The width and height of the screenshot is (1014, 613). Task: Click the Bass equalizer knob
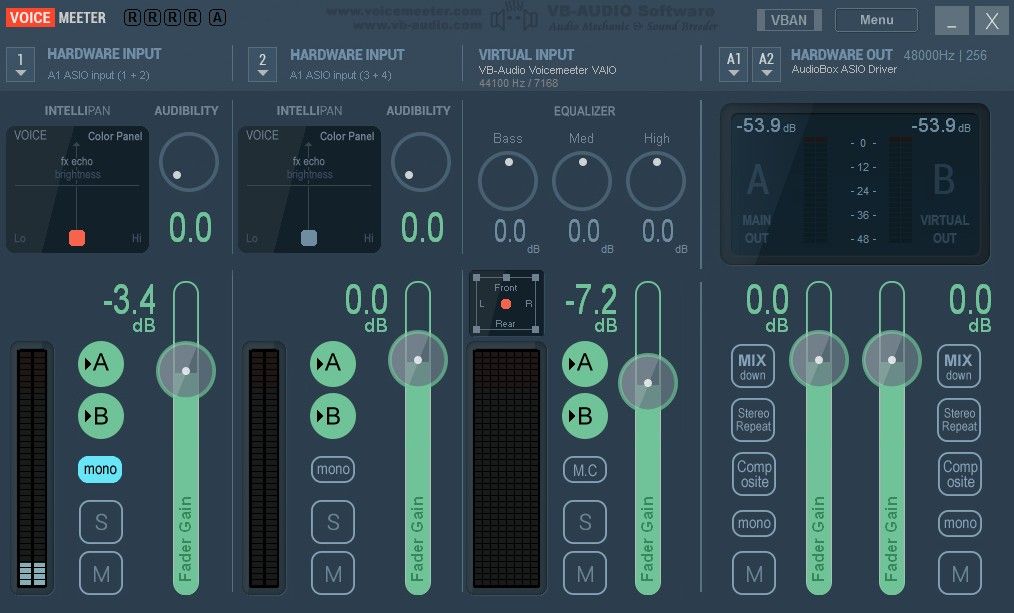click(x=508, y=181)
